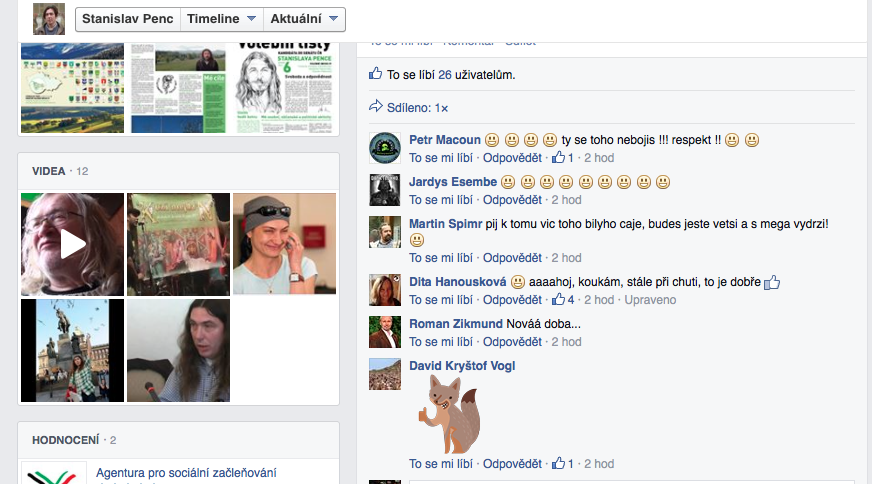Click the 2 hod timestamp on Jardys Esembe's comment
This screenshot has width=872, height=484.
(566, 200)
